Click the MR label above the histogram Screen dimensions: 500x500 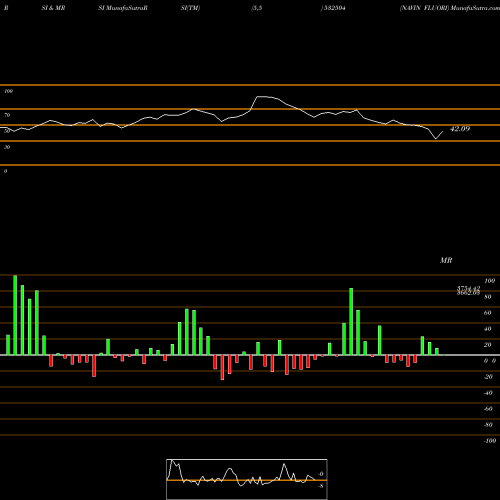click(446, 260)
